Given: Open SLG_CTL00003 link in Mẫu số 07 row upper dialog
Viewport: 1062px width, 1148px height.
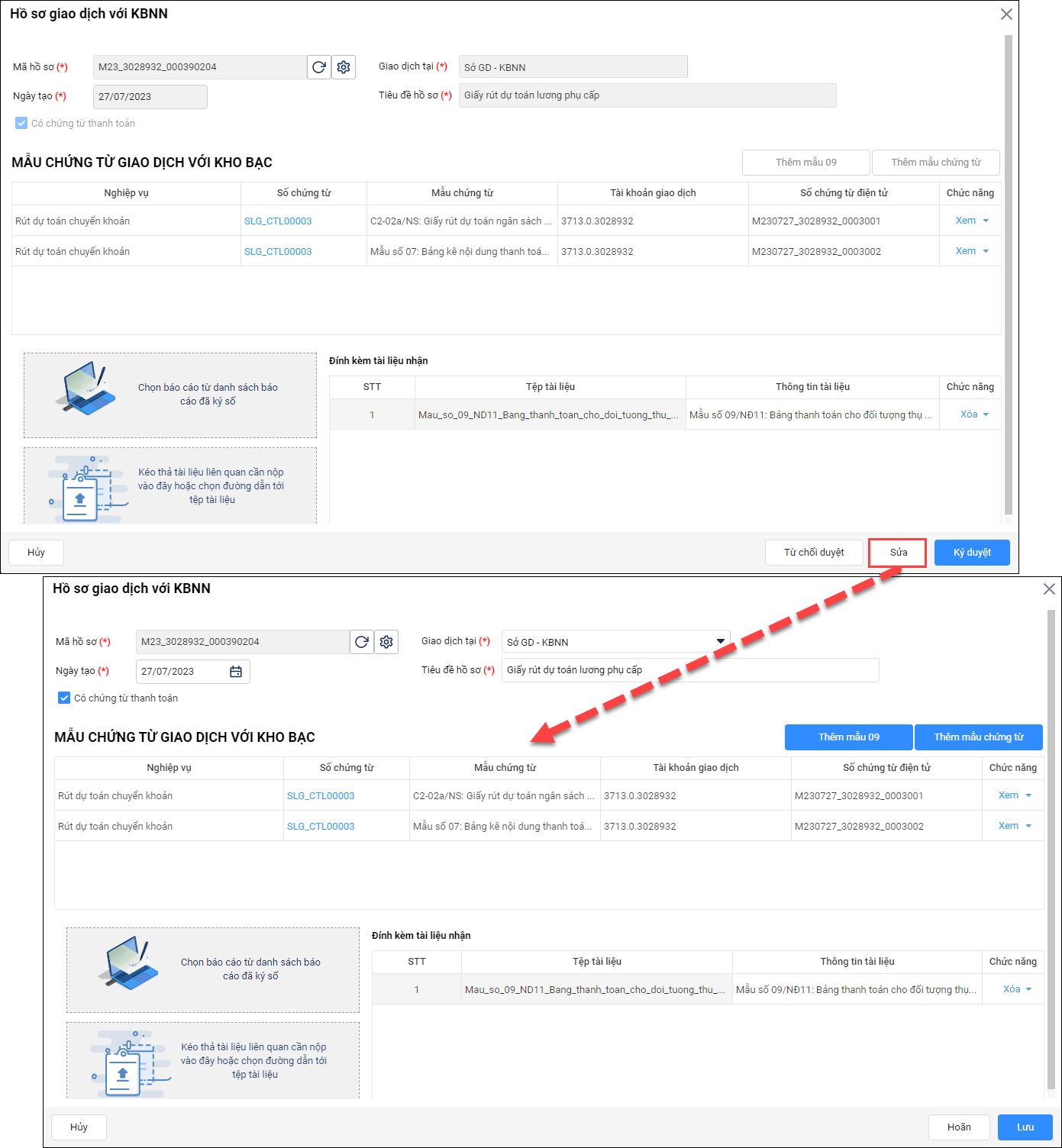Looking at the screenshot, I should (278, 252).
